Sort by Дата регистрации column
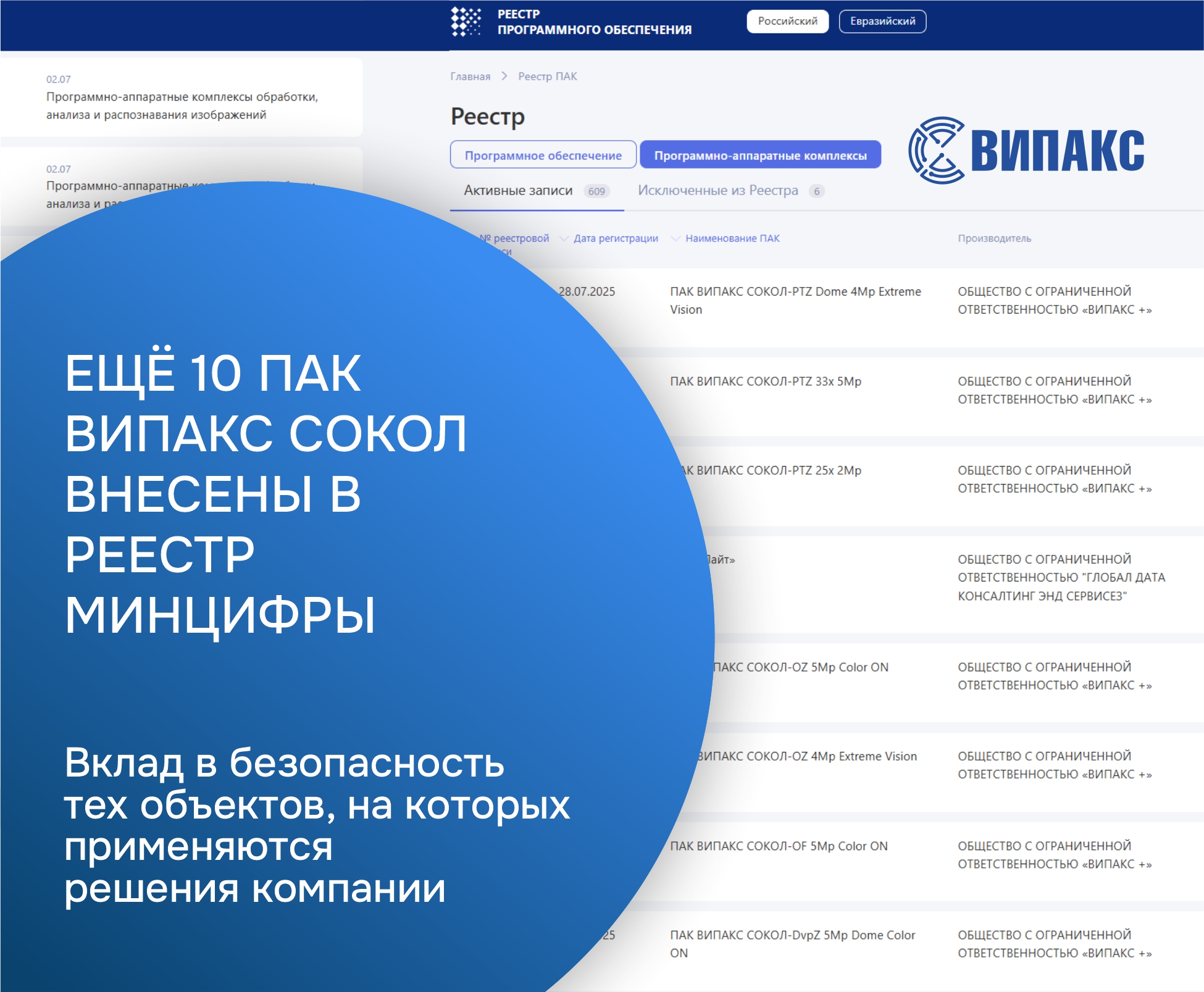The height and width of the screenshot is (992, 1204). point(616,238)
